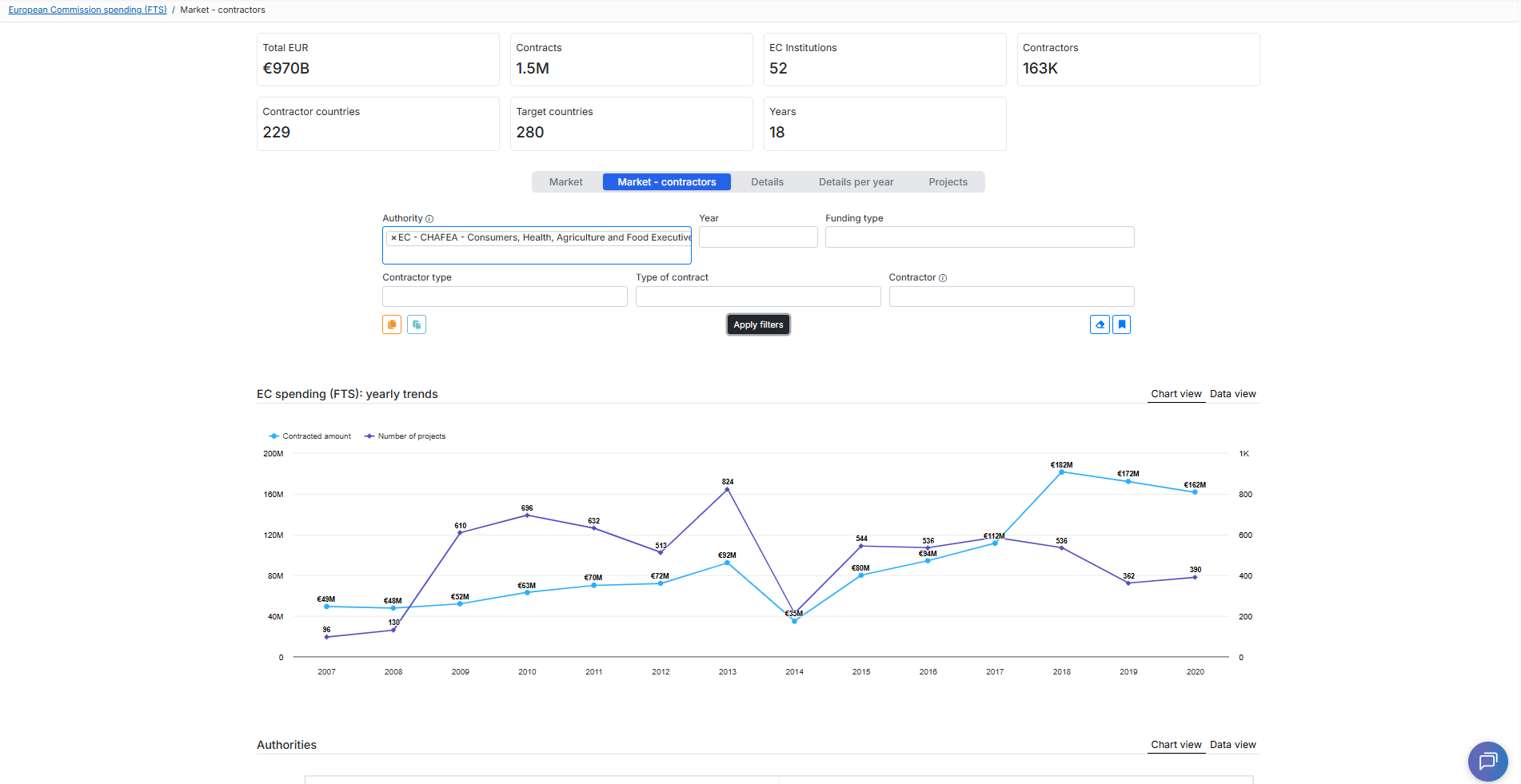Click the bookmark save filters icon
The height and width of the screenshot is (784, 1521).
click(1122, 324)
